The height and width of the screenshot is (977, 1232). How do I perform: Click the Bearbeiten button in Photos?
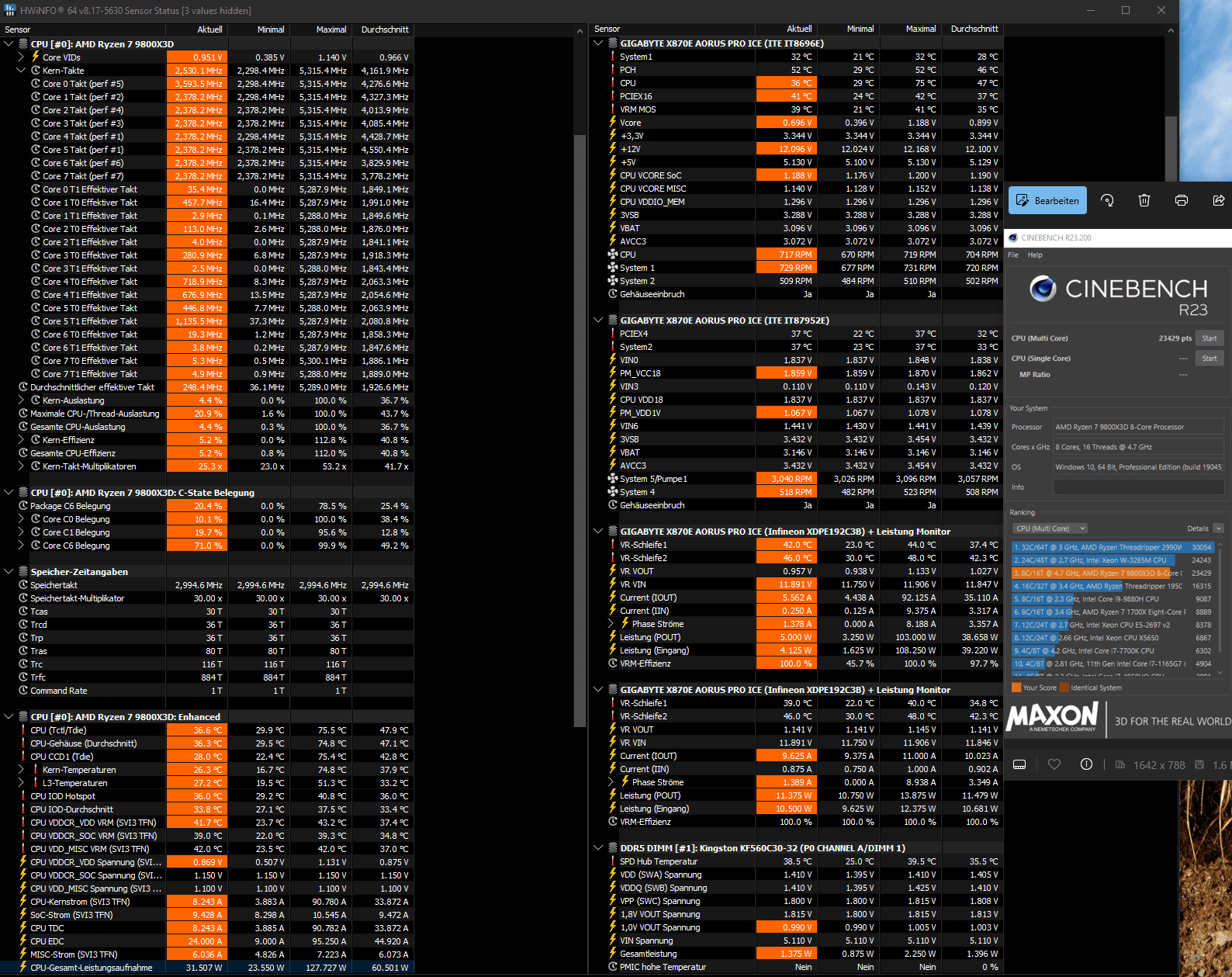pos(1047,200)
